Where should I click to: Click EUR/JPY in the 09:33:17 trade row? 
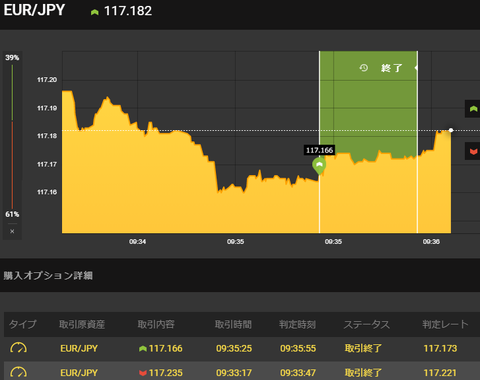click(x=79, y=373)
